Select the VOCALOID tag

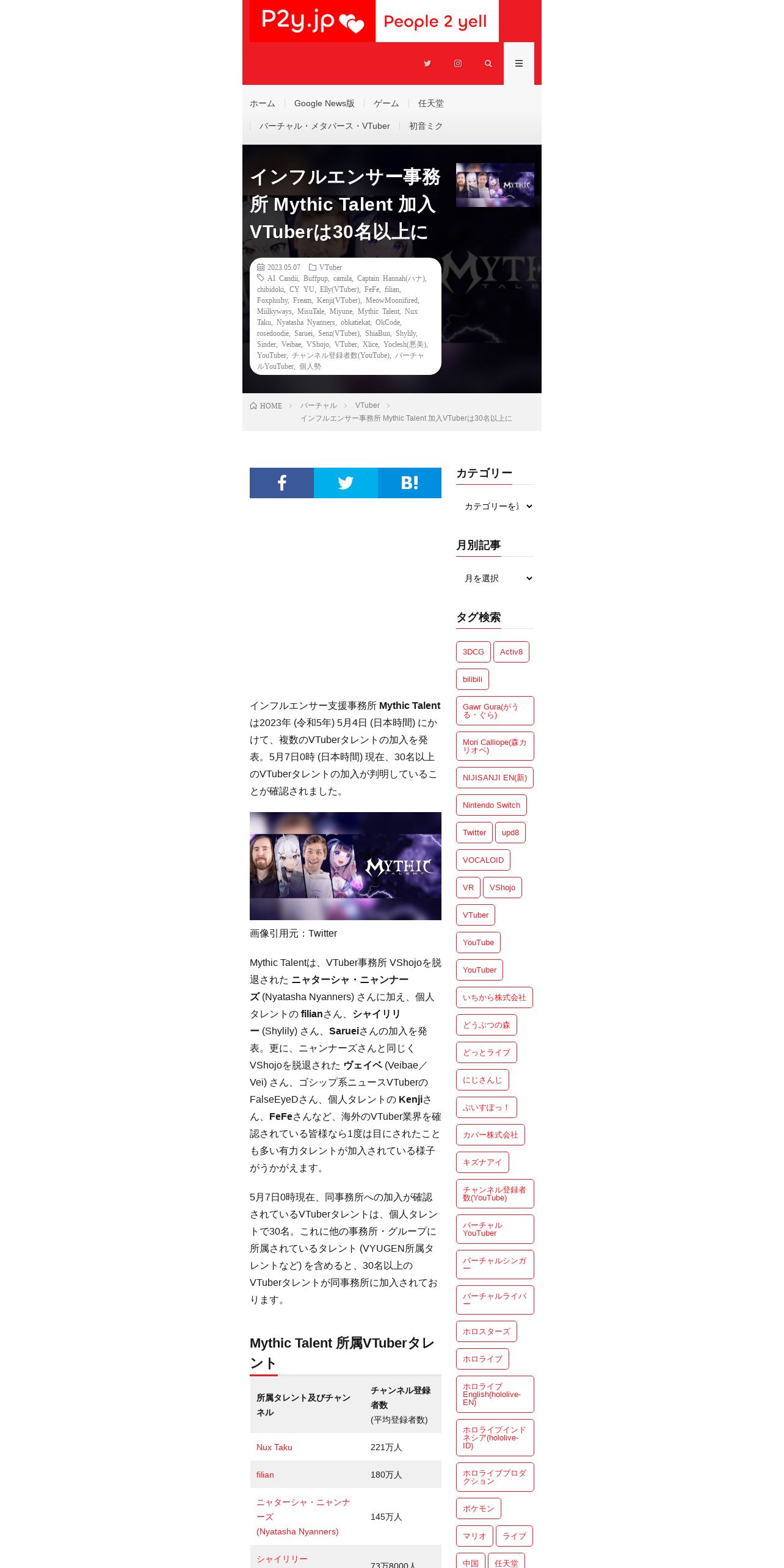(483, 860)
